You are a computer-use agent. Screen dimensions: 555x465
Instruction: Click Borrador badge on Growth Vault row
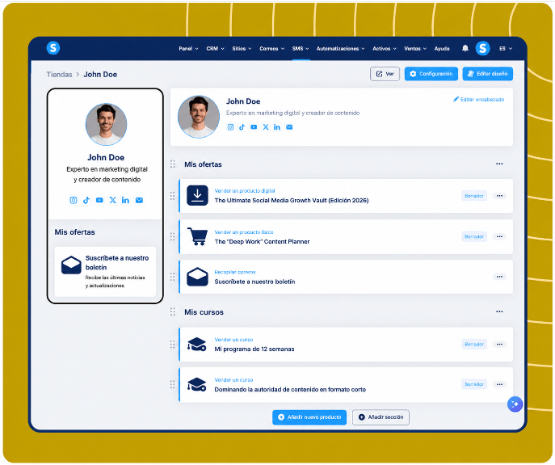[x=474, y=196]
